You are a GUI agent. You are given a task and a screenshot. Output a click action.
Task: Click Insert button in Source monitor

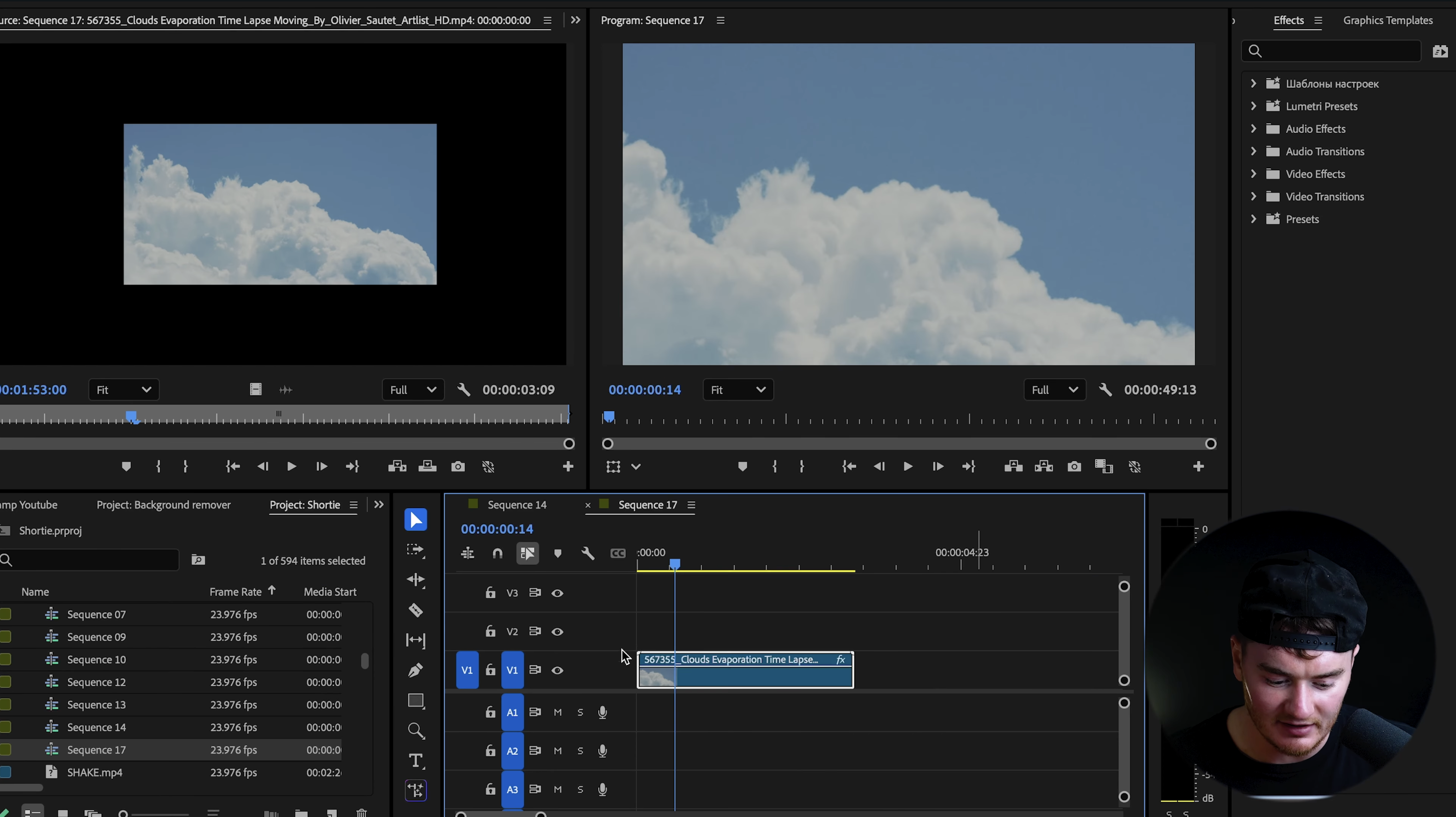(397, 467)
